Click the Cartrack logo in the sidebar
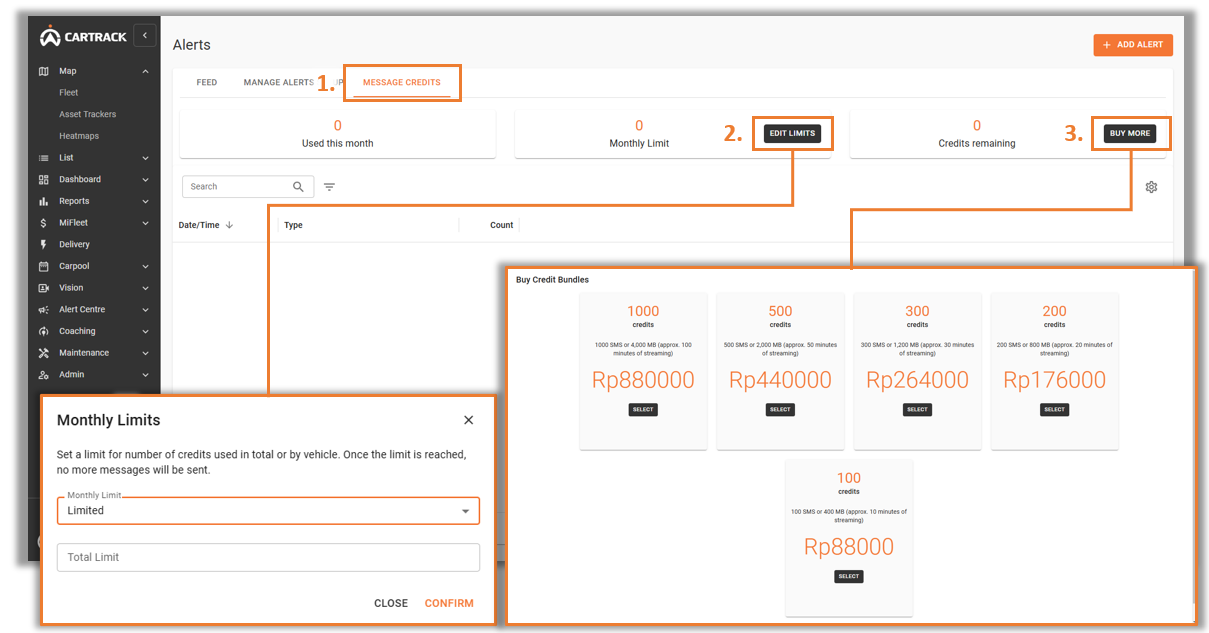 (83, 36)
